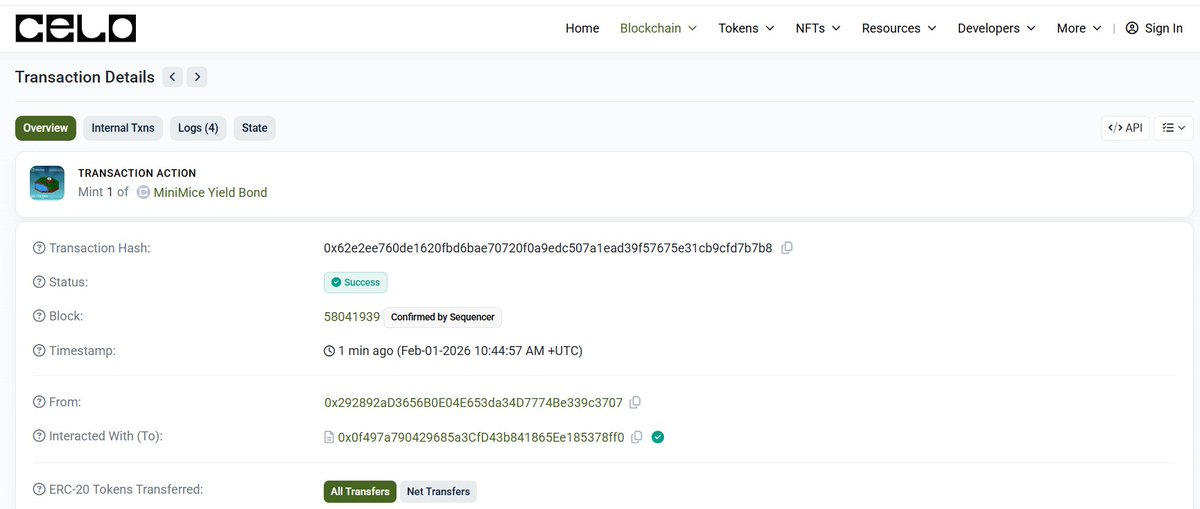The width and height of the screenshot is (1200, 509).
Task: Click the timestamp value text
Action: pos(460,351)
